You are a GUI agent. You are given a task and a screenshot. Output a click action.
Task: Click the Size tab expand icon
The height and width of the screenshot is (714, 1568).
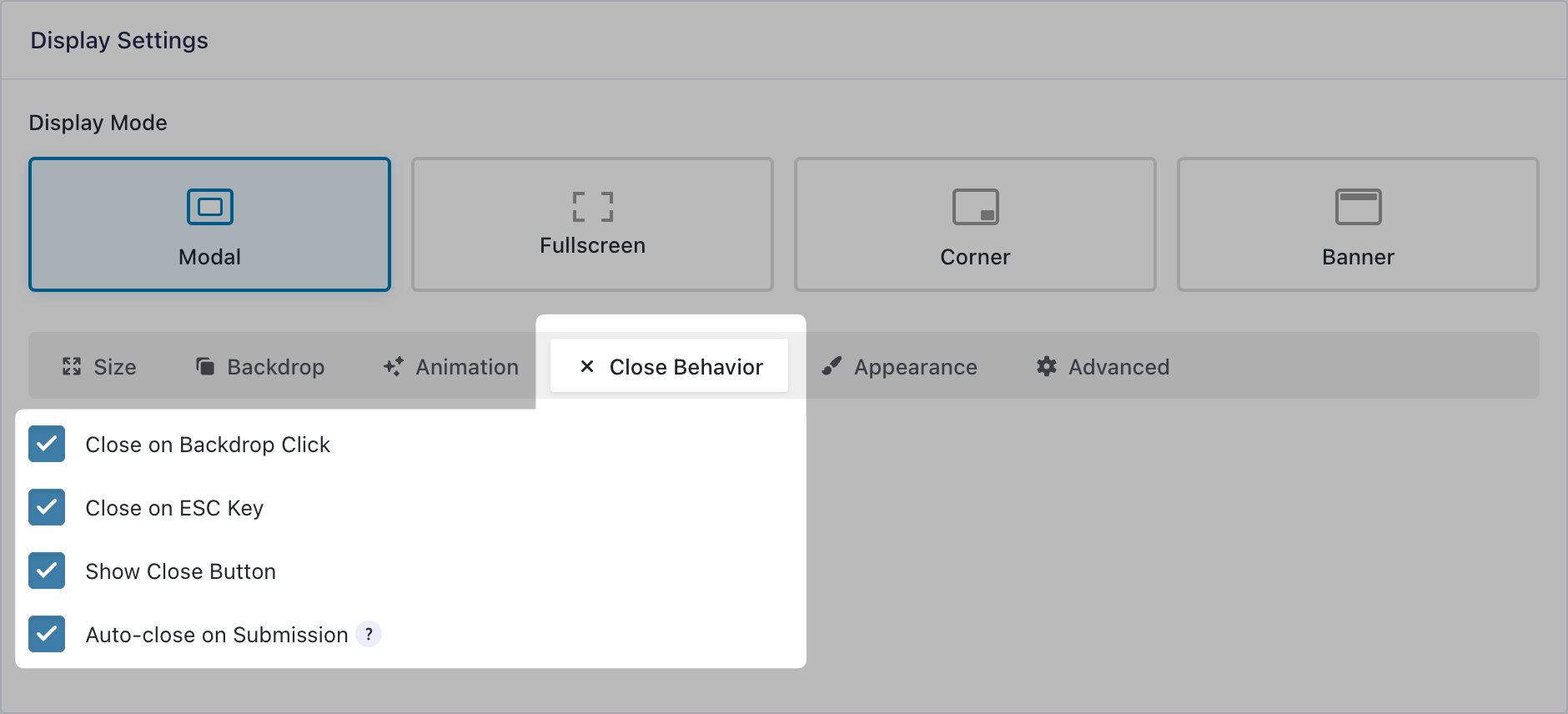point(72,366)
